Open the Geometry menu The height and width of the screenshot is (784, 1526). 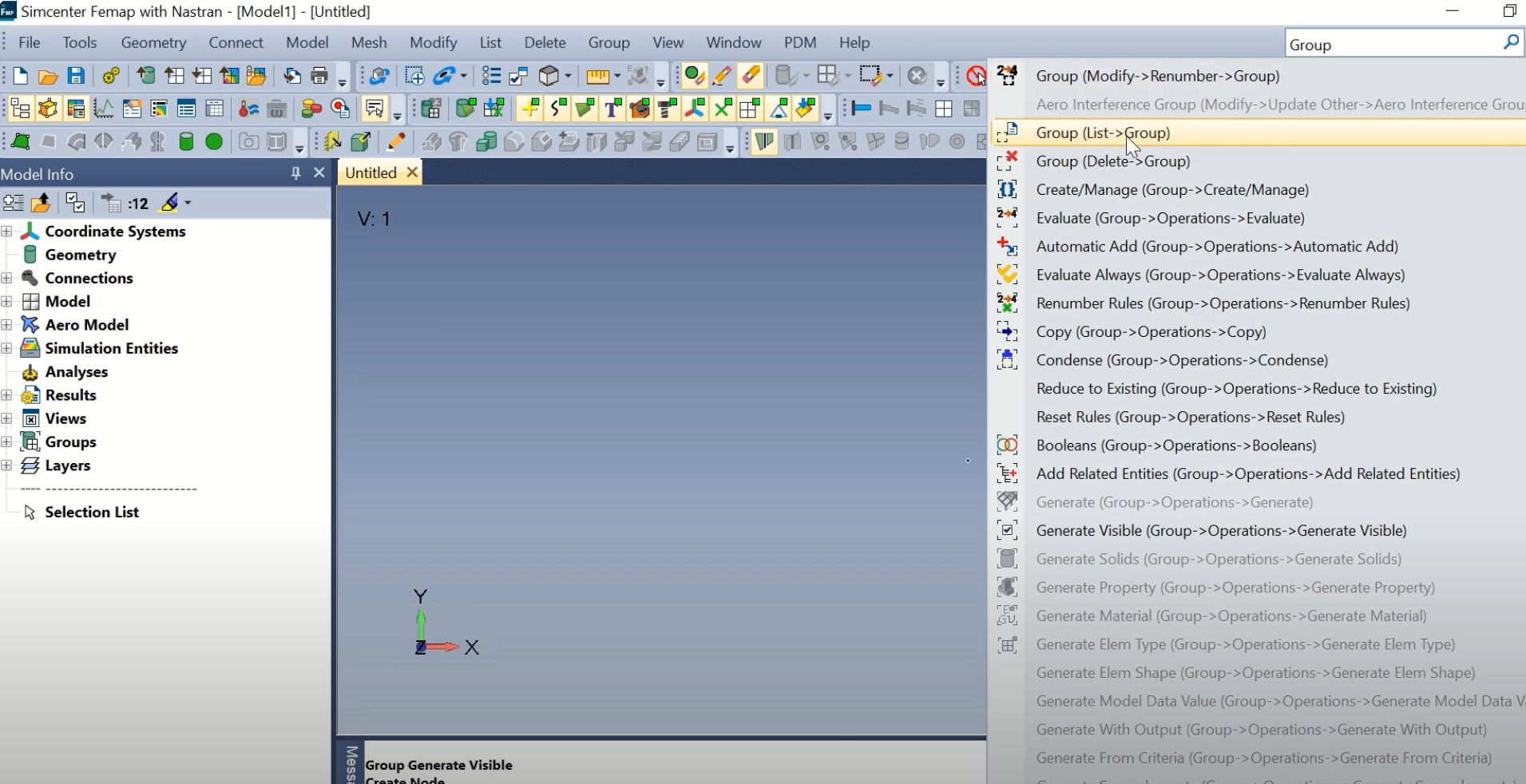pos(153,42)
